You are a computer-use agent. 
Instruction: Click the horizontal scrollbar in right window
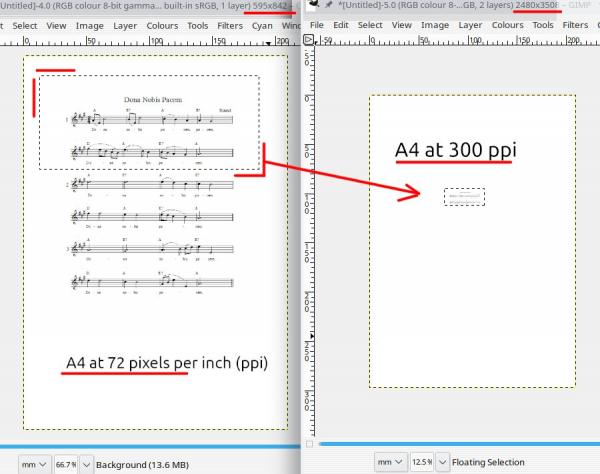[459, 444]
